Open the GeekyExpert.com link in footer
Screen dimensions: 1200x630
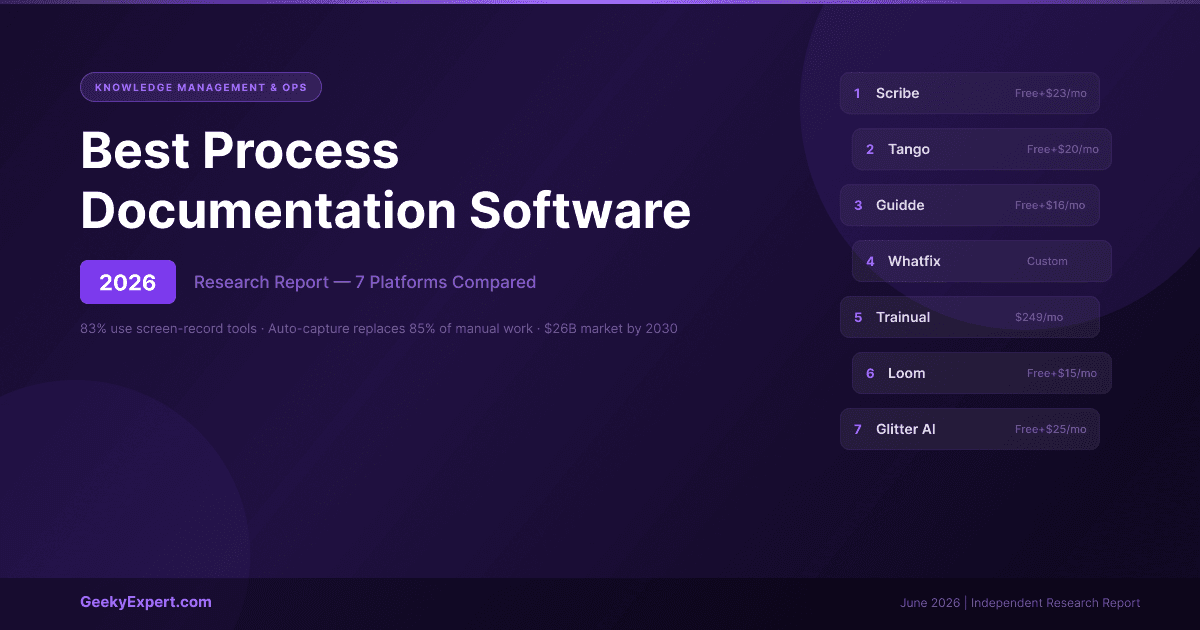[x=146, y=602]
